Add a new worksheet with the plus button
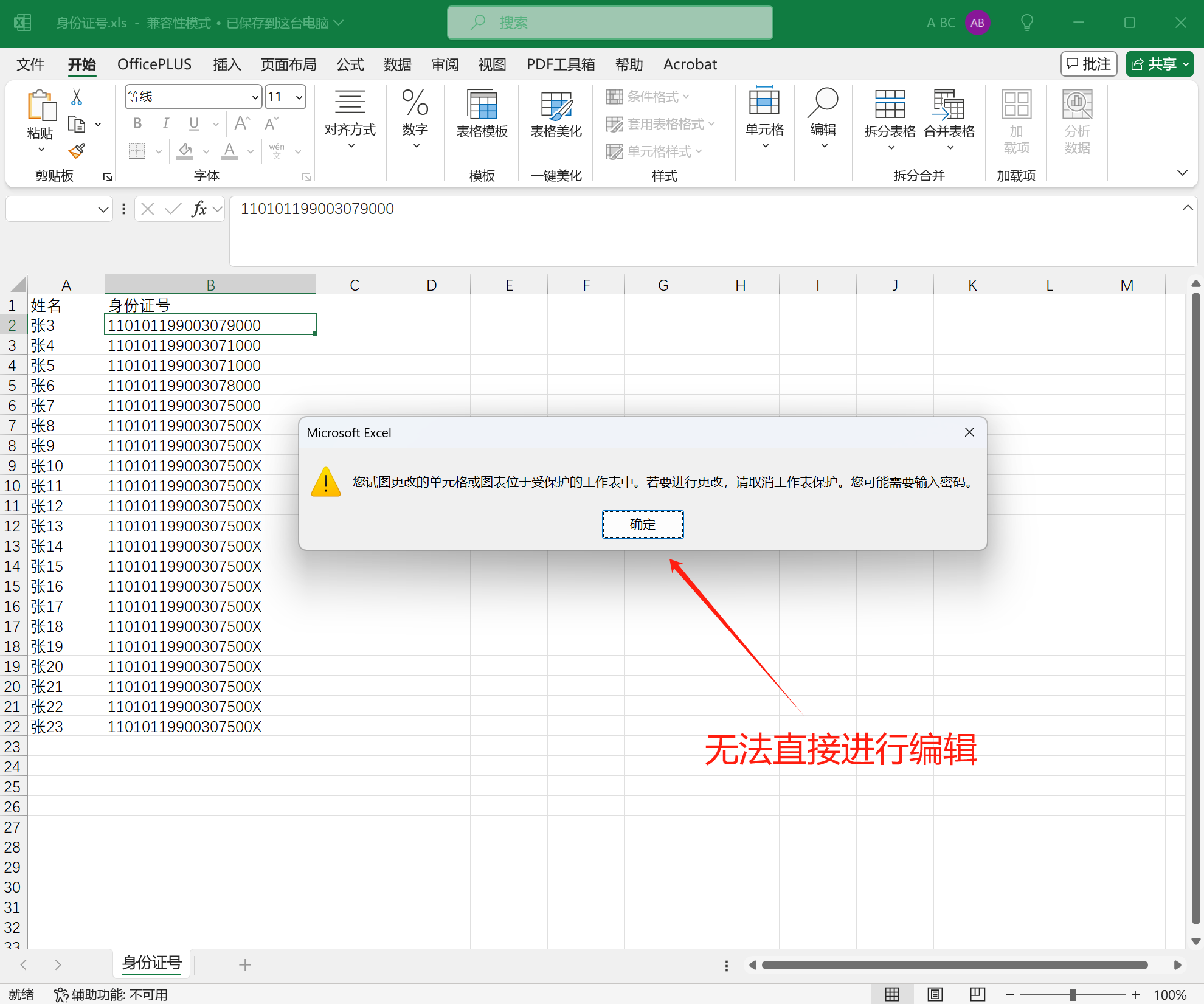The height and width of the screenshot is (1004, 1204). [x=245, y=964]
